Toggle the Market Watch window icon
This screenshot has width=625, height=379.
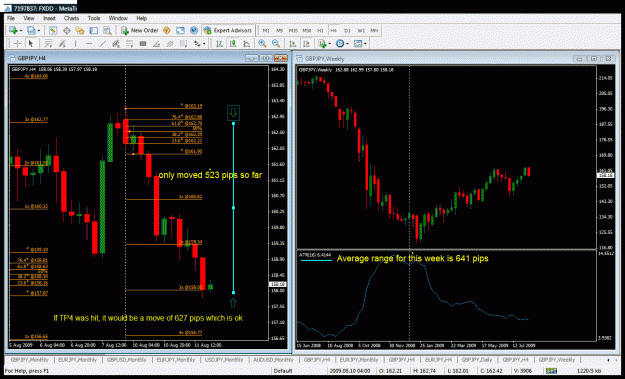53,30
